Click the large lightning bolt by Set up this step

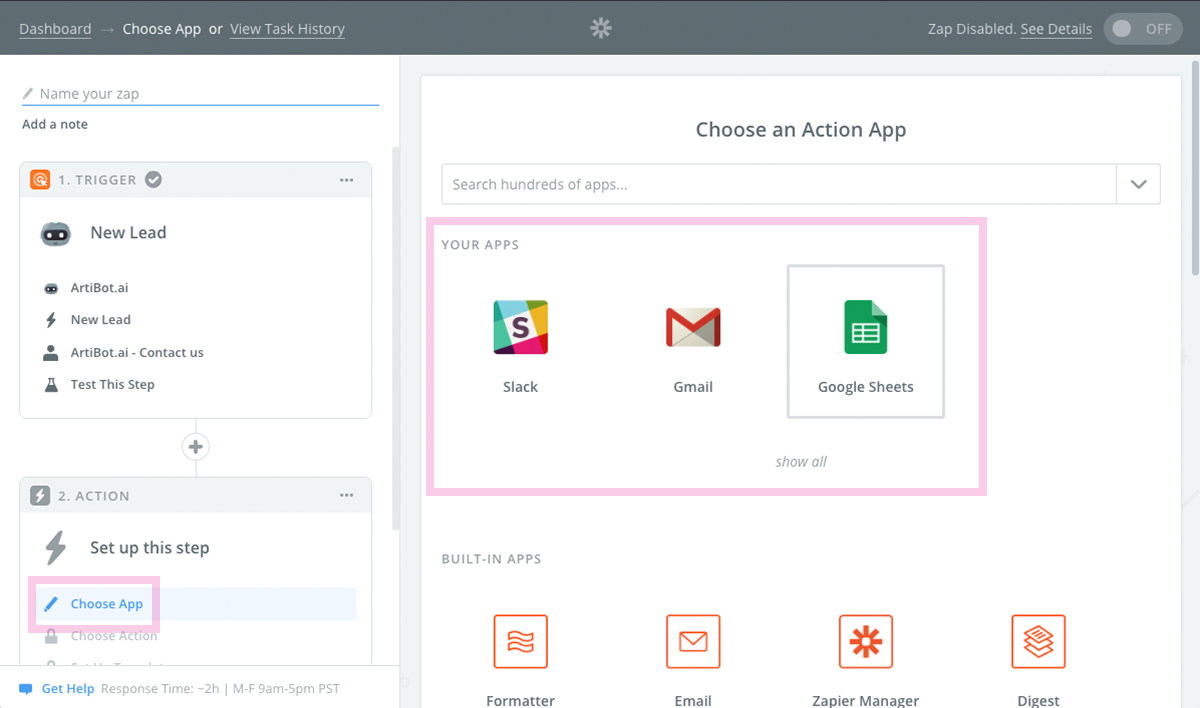pos(56,548)
